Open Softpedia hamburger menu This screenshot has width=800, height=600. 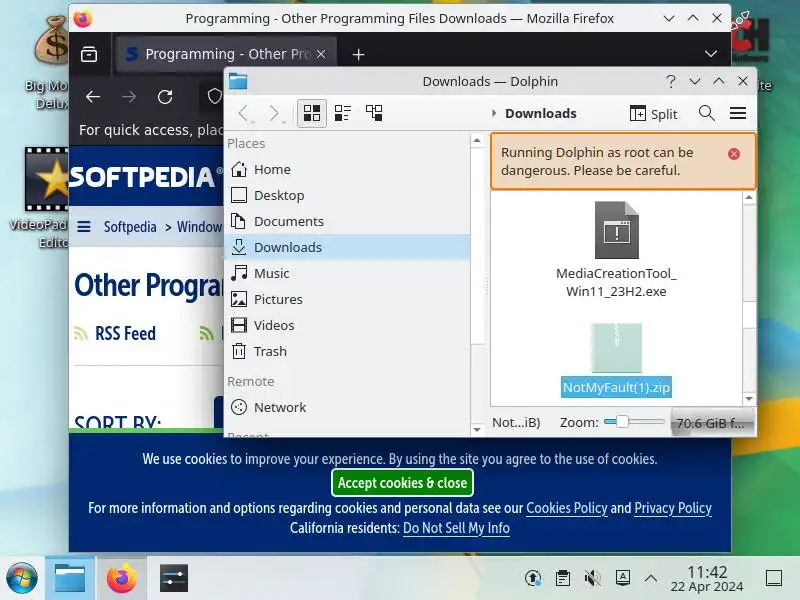coord(84,226)
